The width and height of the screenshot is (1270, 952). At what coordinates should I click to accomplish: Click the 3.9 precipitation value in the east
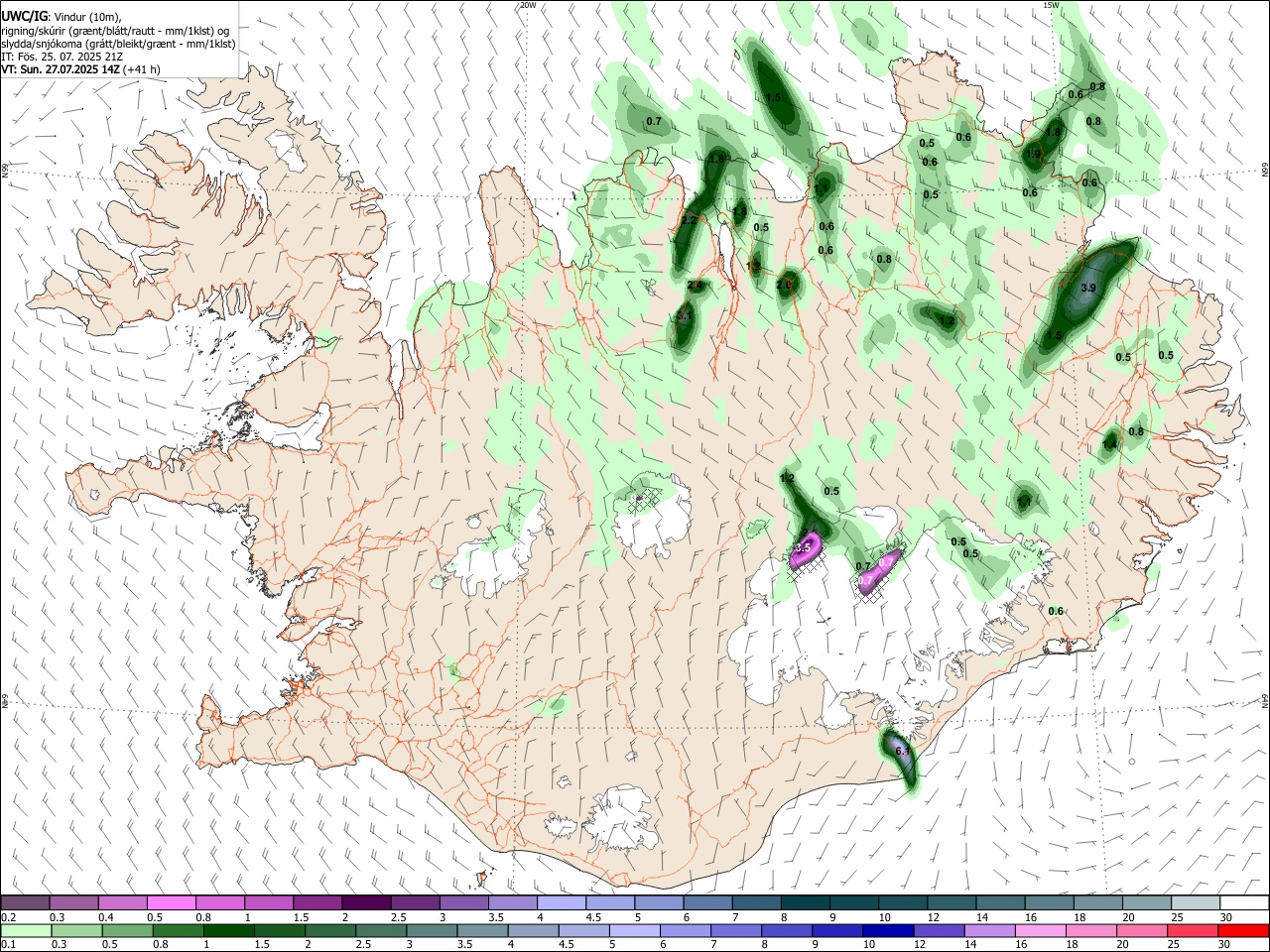(x=1087, y=288)
